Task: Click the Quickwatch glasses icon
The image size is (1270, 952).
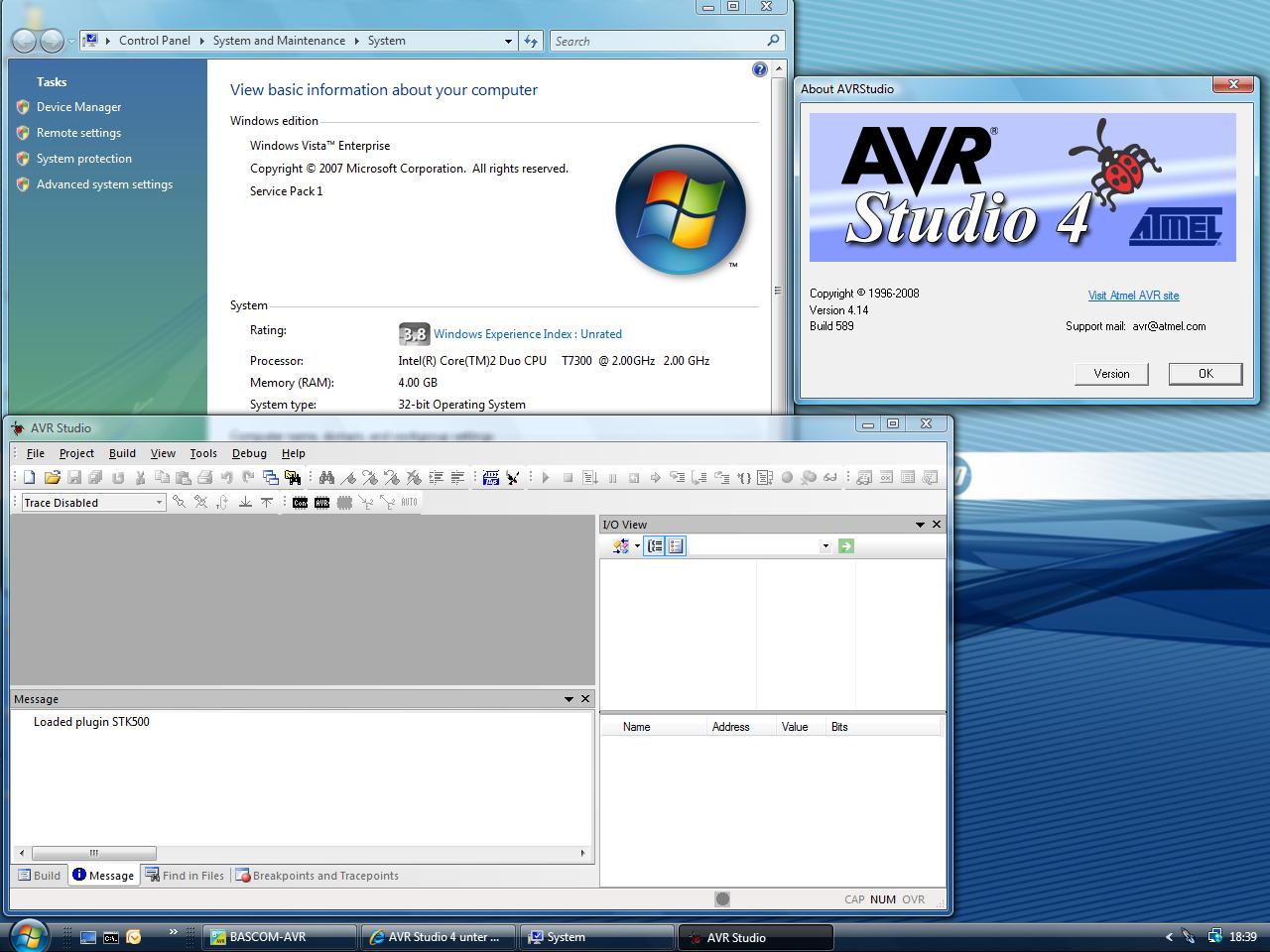Action: [x=830, y=478]
